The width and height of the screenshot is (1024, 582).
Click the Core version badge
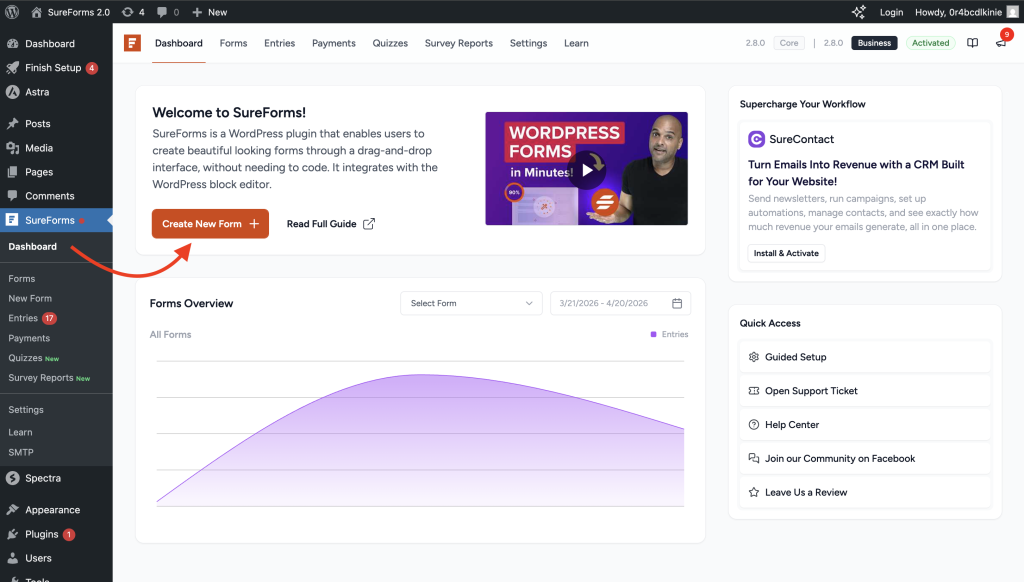(789, 43)
